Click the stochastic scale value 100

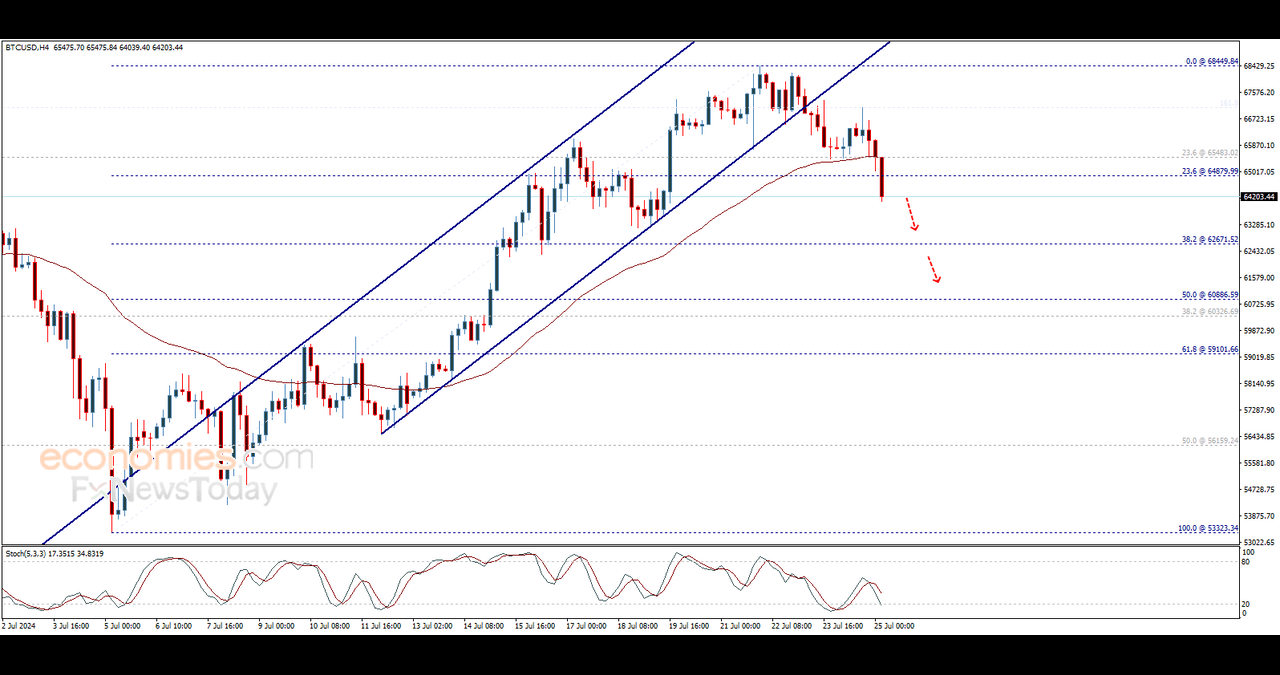(1249, 552)
